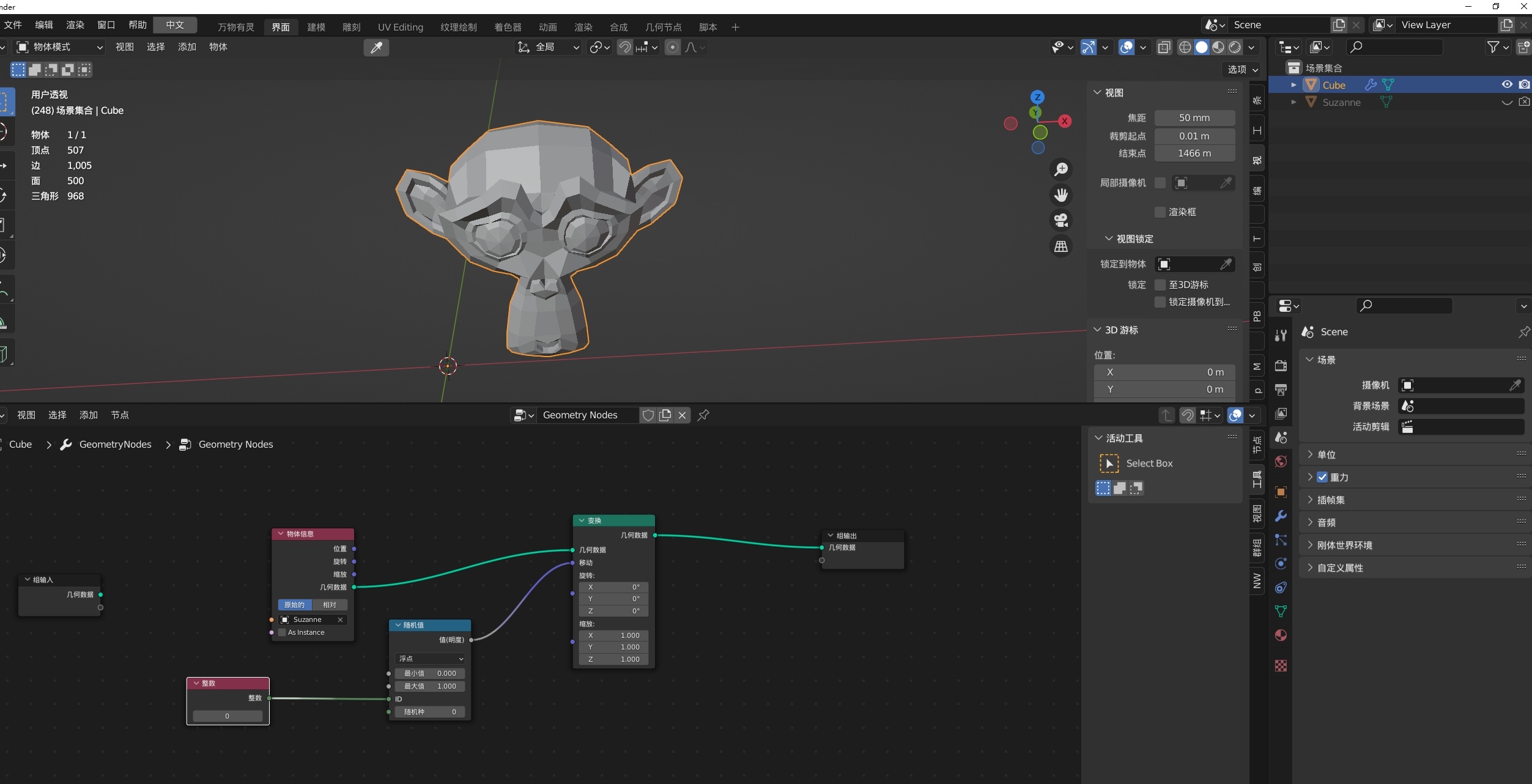Hide Cube with the eye icon
Viewport: 1532px width, 784px height.
(x=1507, y=85)
